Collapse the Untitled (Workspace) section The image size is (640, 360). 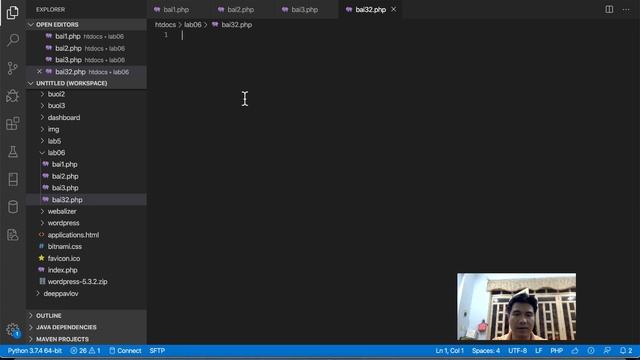87,83
